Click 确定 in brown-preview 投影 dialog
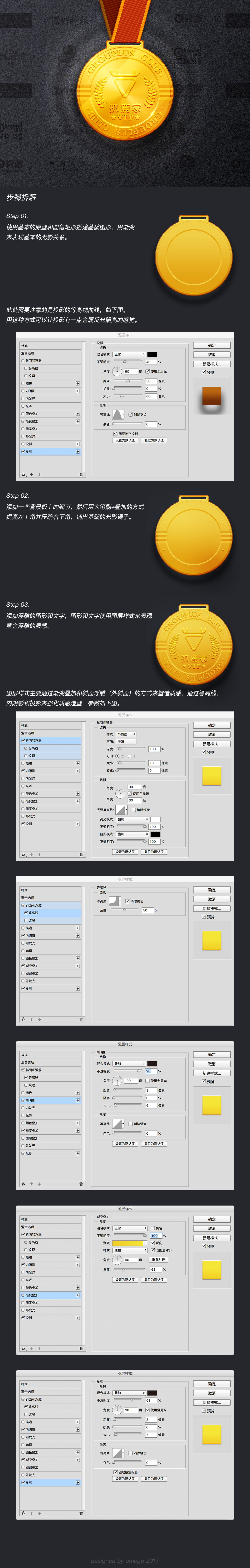The width and height of the screenshot is (250, 1568). point(212,345)
